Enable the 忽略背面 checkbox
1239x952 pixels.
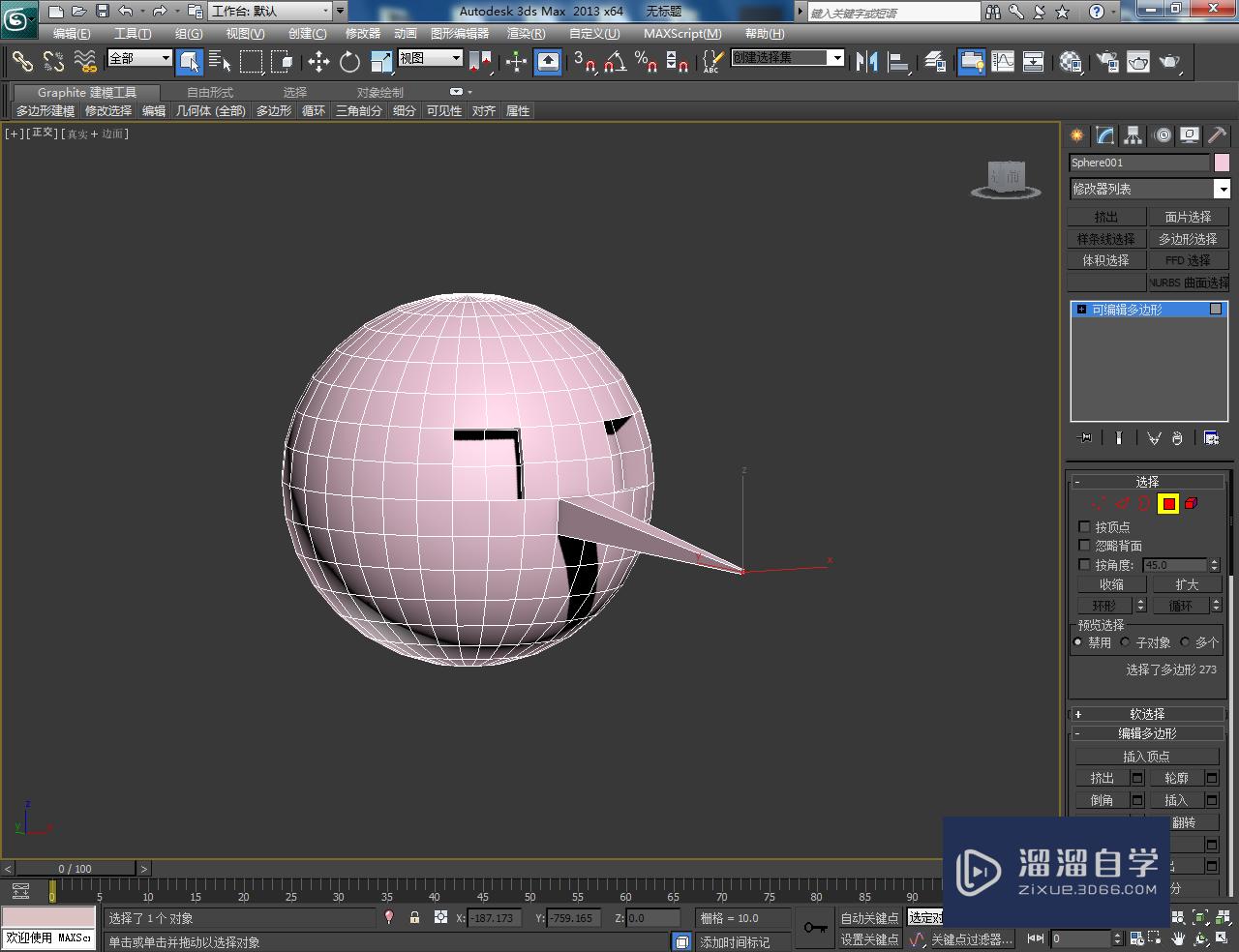coord(1084,546)
